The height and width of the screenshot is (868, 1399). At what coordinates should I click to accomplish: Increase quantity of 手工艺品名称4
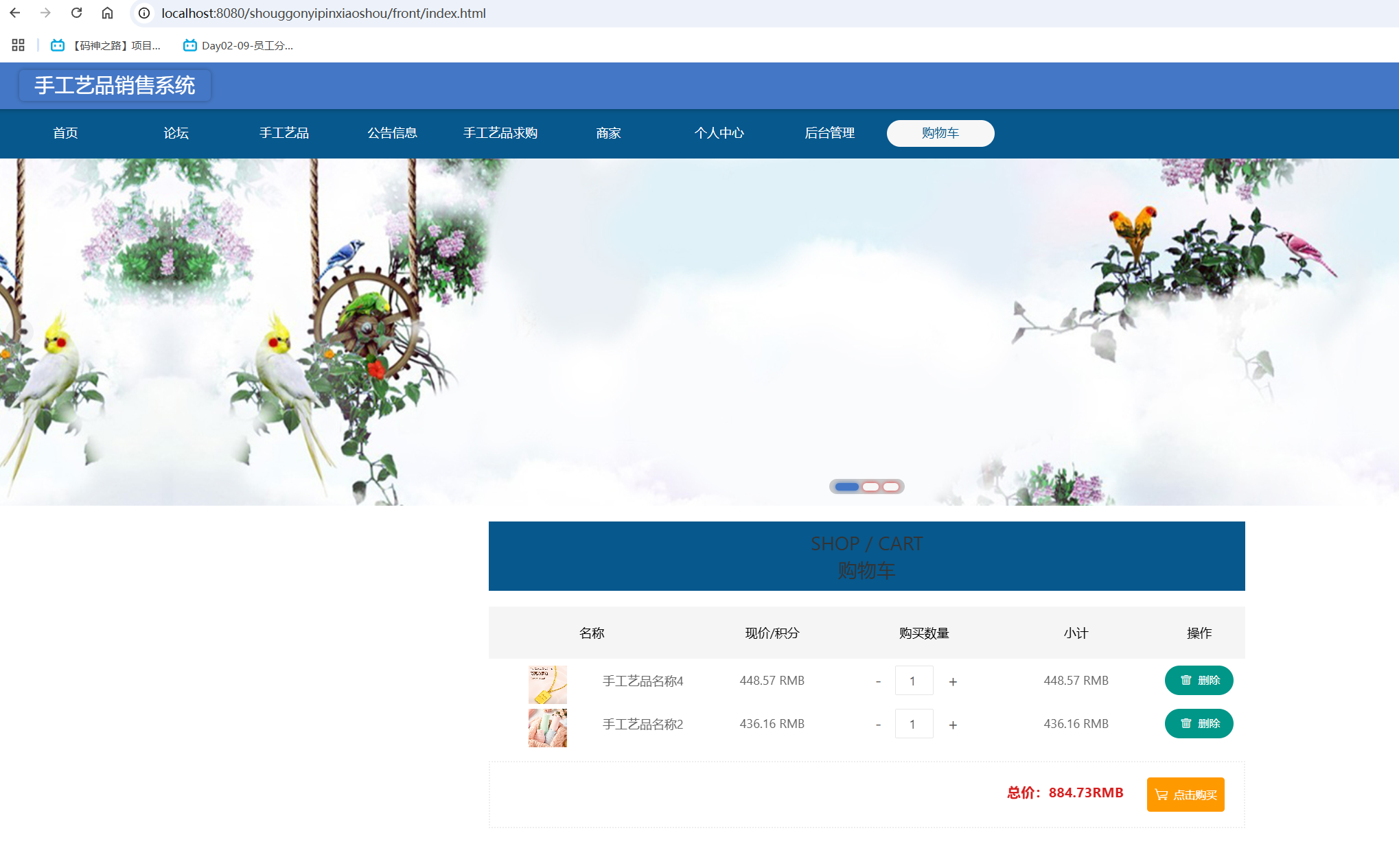pos(953,681)
